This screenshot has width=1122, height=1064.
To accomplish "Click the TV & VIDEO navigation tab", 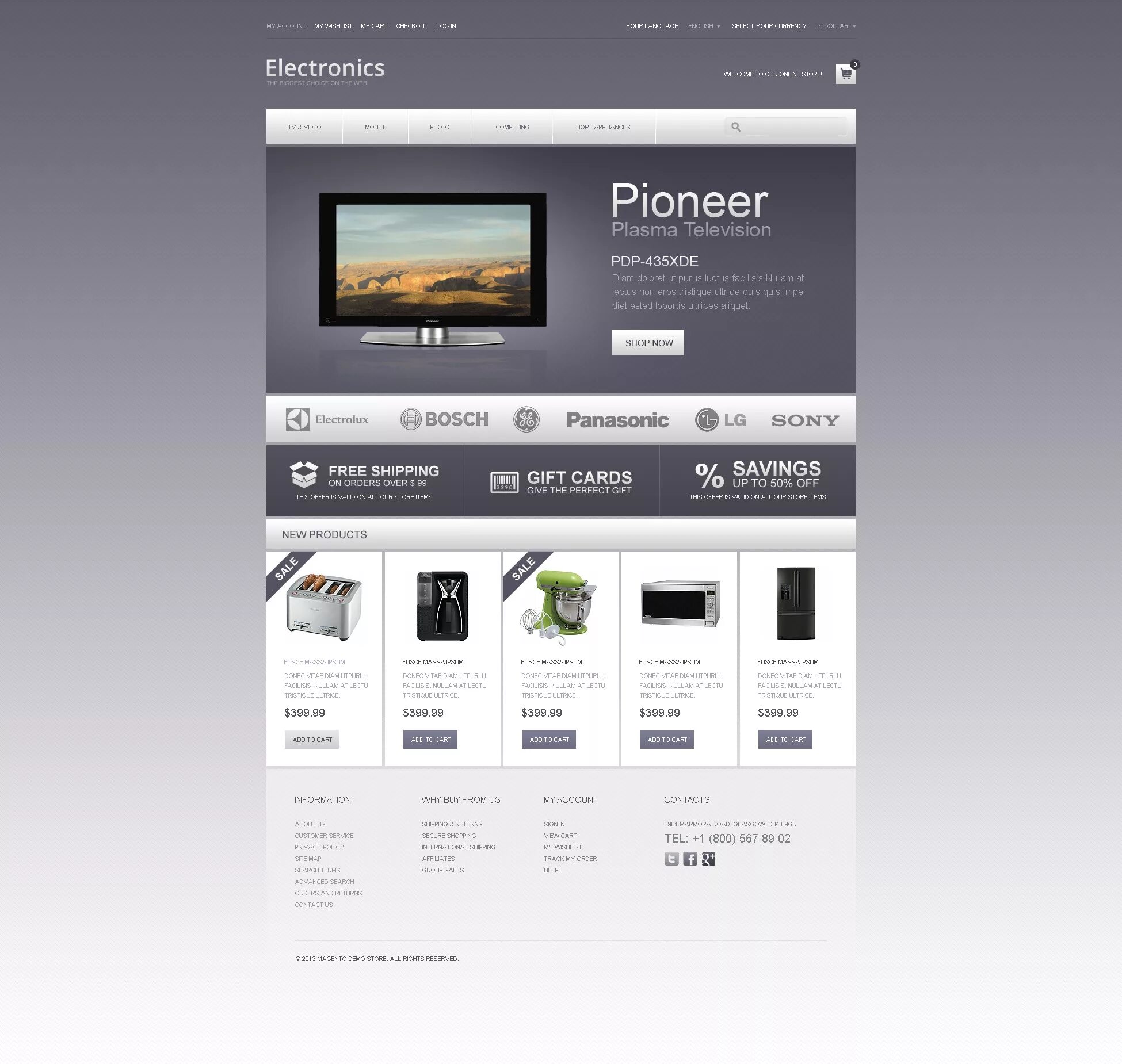I will pyautogui.click(x=304, y=127).
